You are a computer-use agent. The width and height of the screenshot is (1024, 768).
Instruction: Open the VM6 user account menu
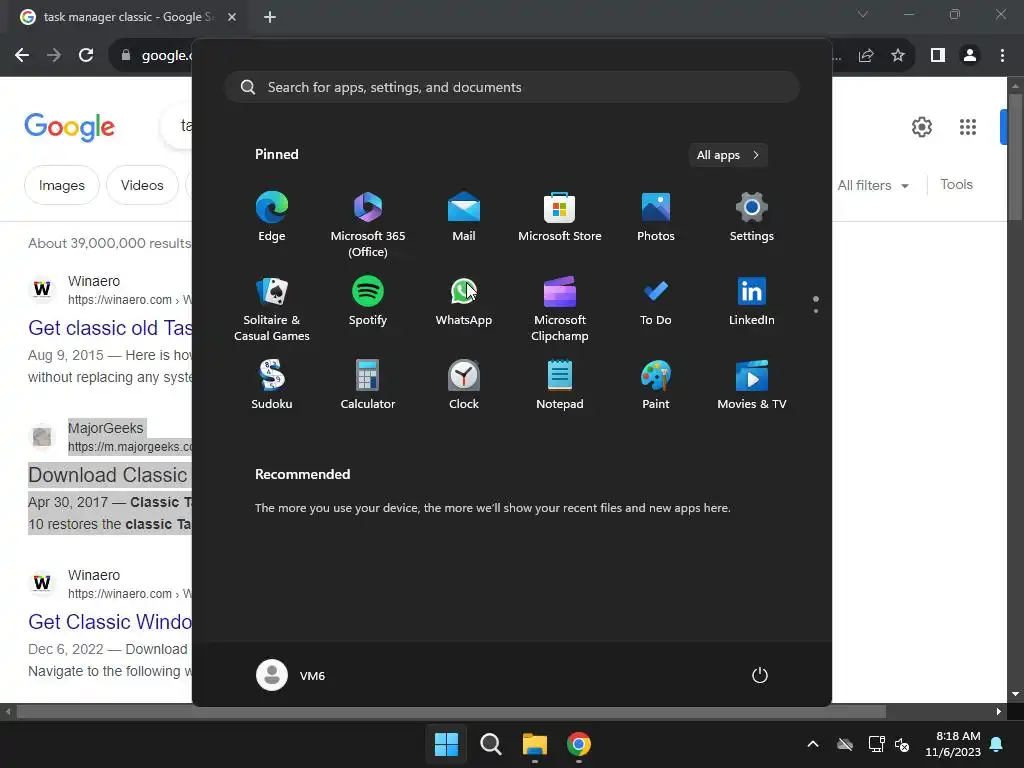[x=291, y=675]
